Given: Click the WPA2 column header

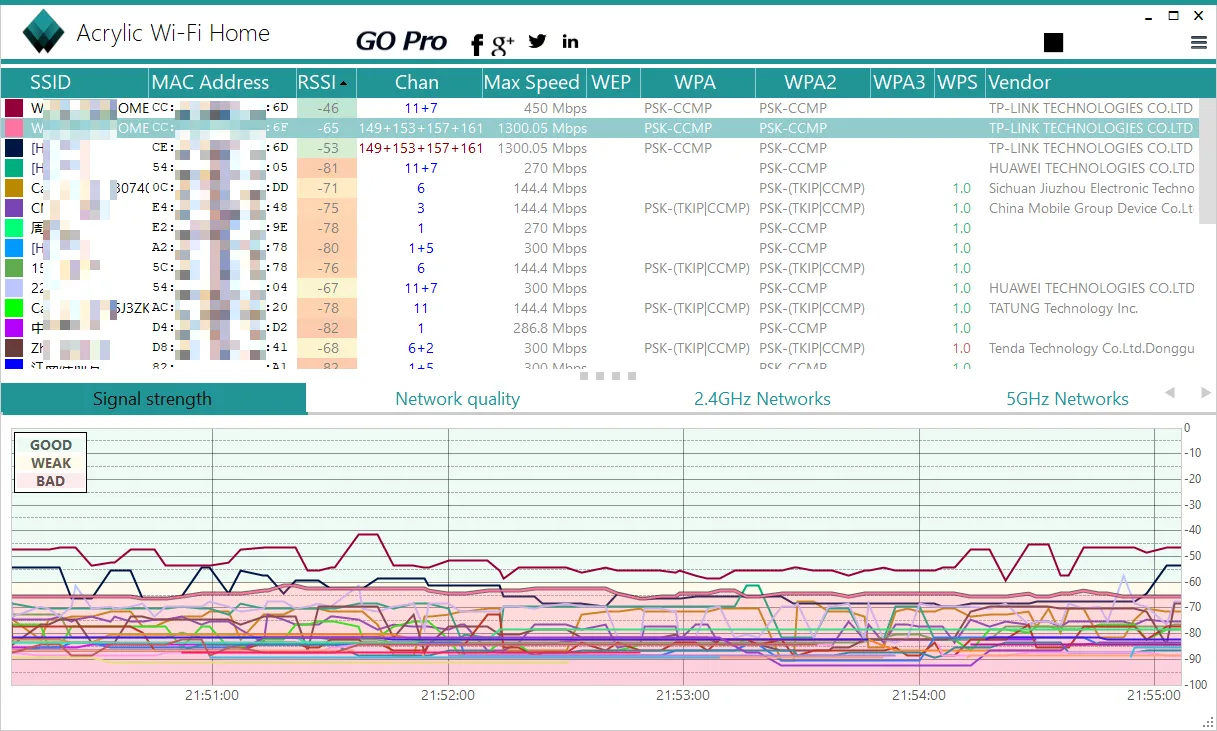Looking at the screenshot, I should tap(811, 82).
